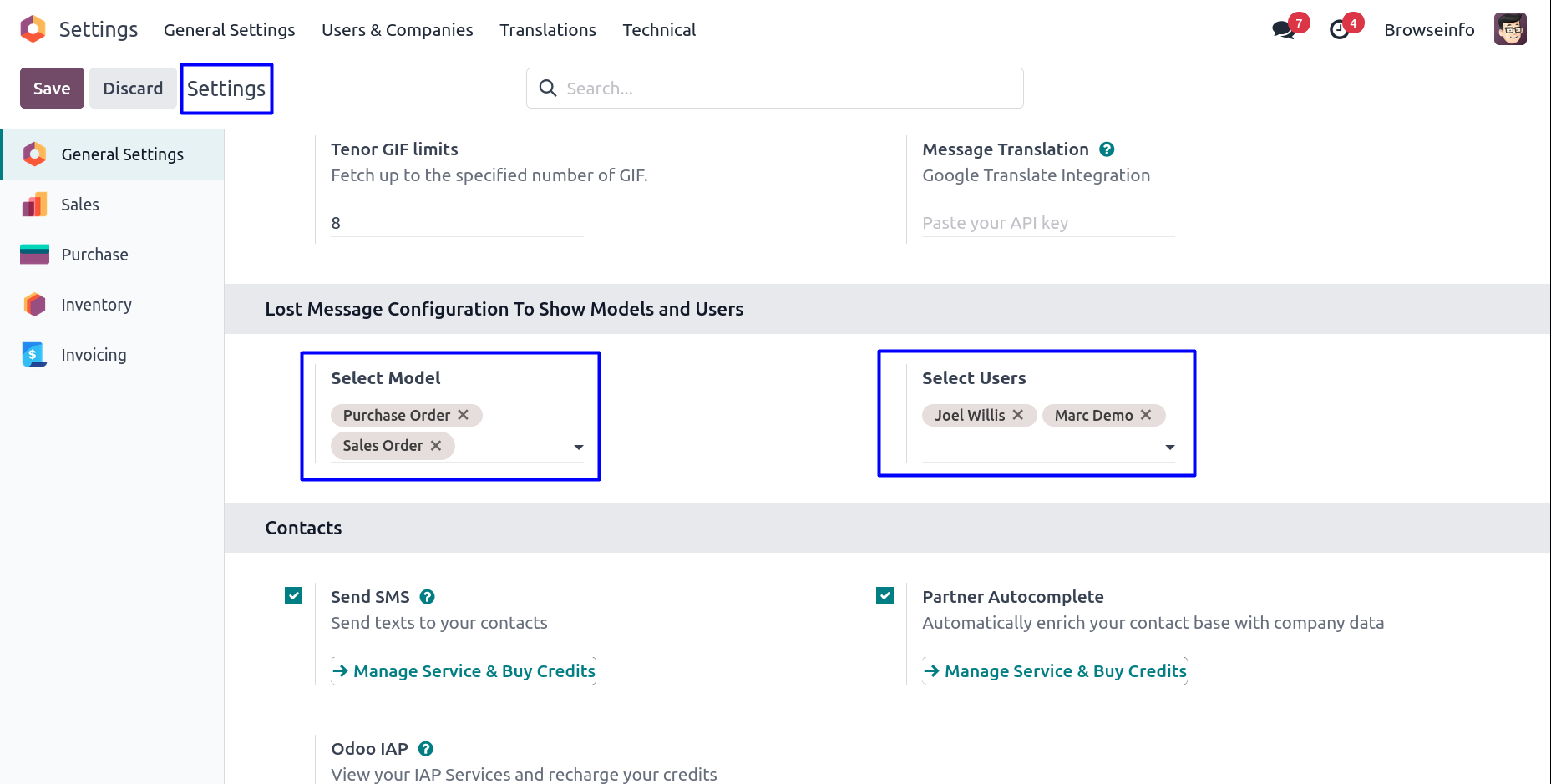Open the activities clock icon
This screenshot has width=1551, height=784.
[x=1340, y=30]
